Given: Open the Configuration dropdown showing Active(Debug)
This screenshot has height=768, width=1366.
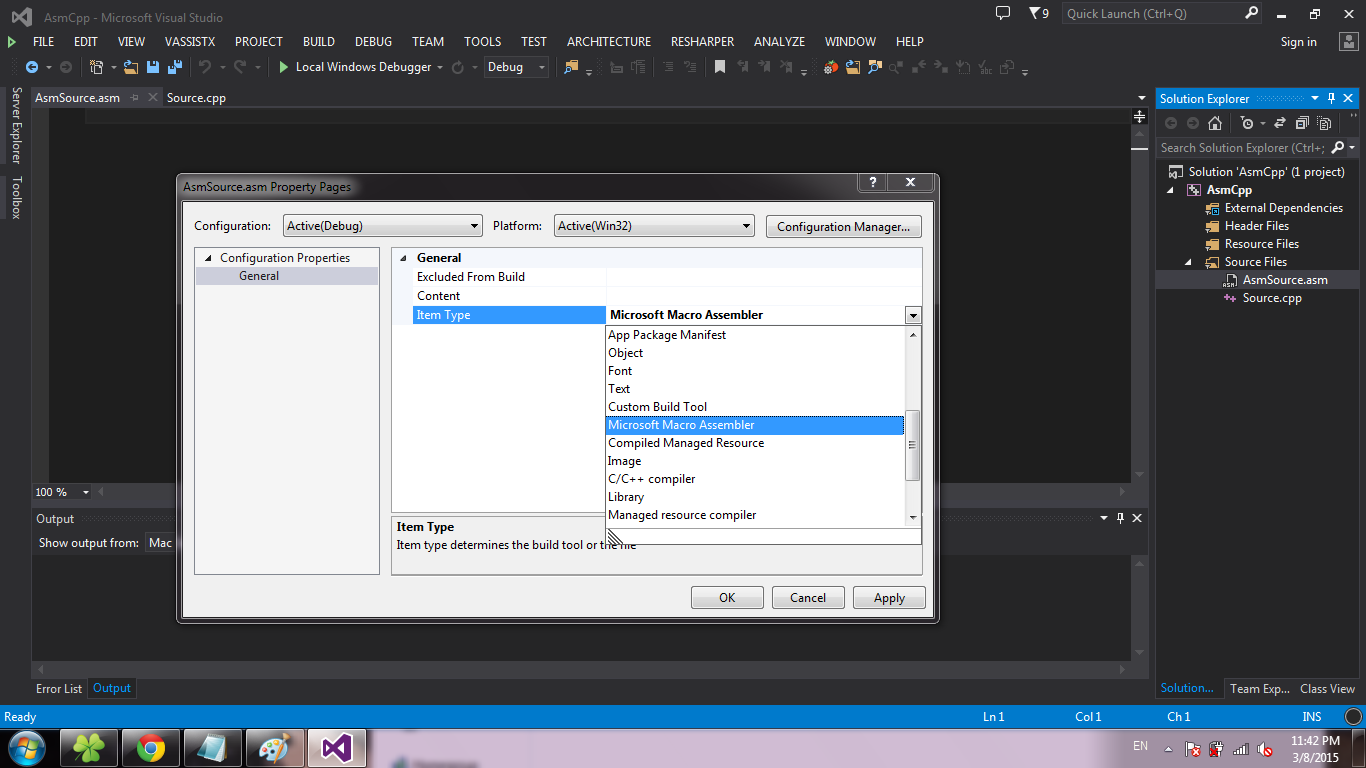Looking at the screenshot, I should 383,226.
